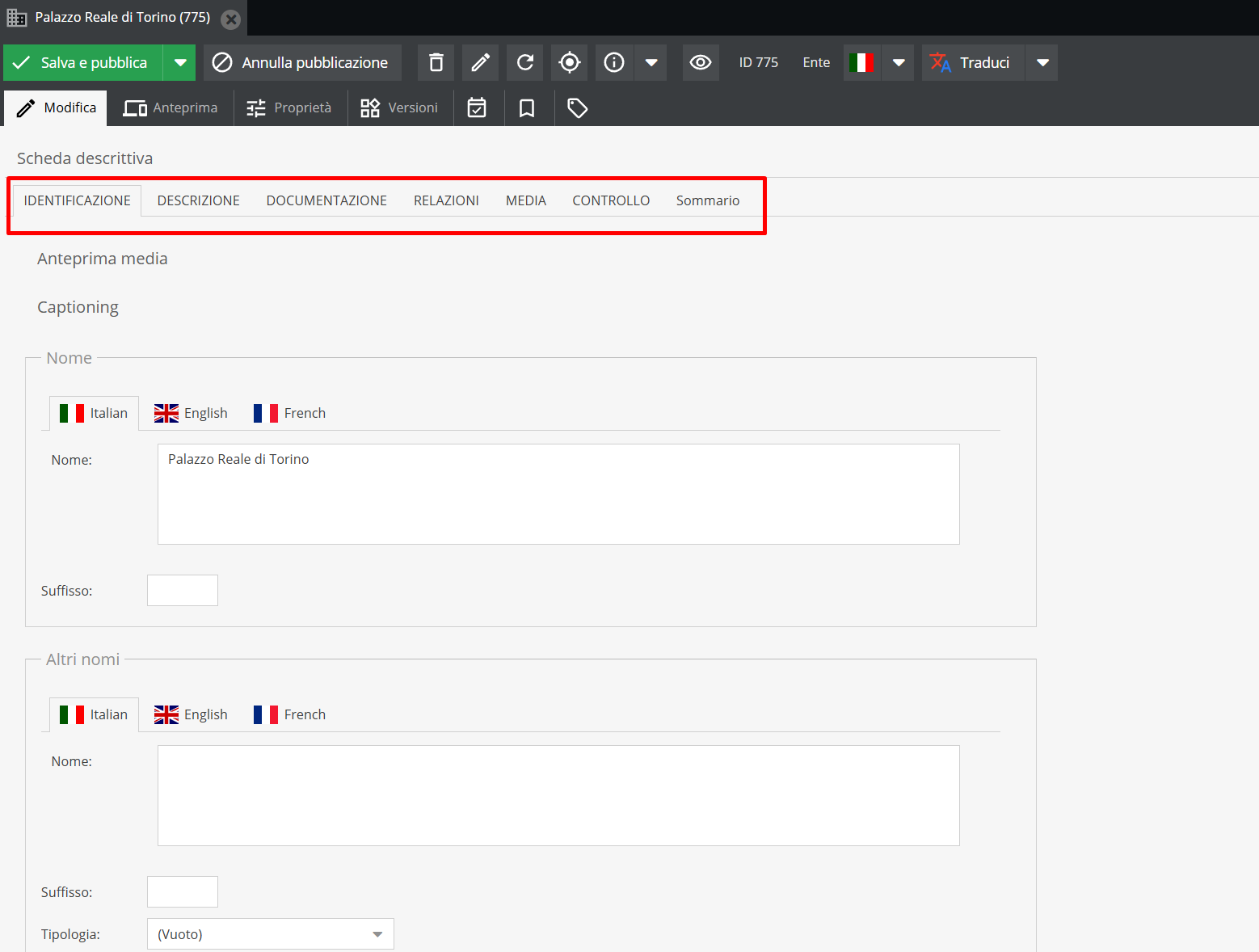
Task: Click the Suffisso field in Altri nomi
Action: (x=183, y=891)
